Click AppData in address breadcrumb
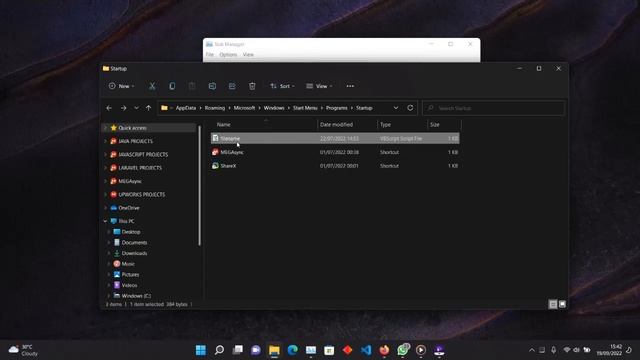Viewport: 640px width, 360px height. (x=186, y=108)
